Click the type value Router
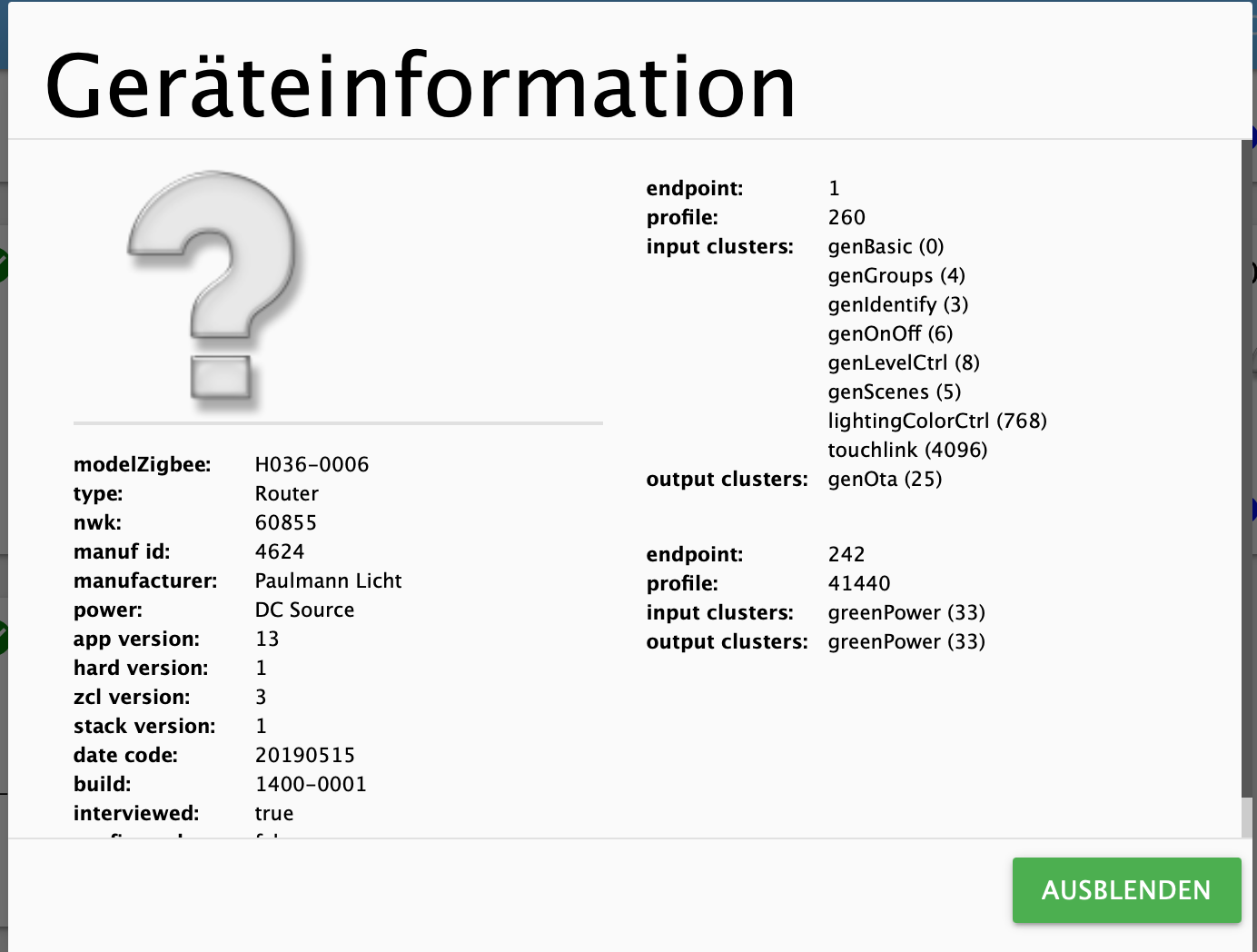Screen dimensions: 1257x952 click(x=287, y=493)
